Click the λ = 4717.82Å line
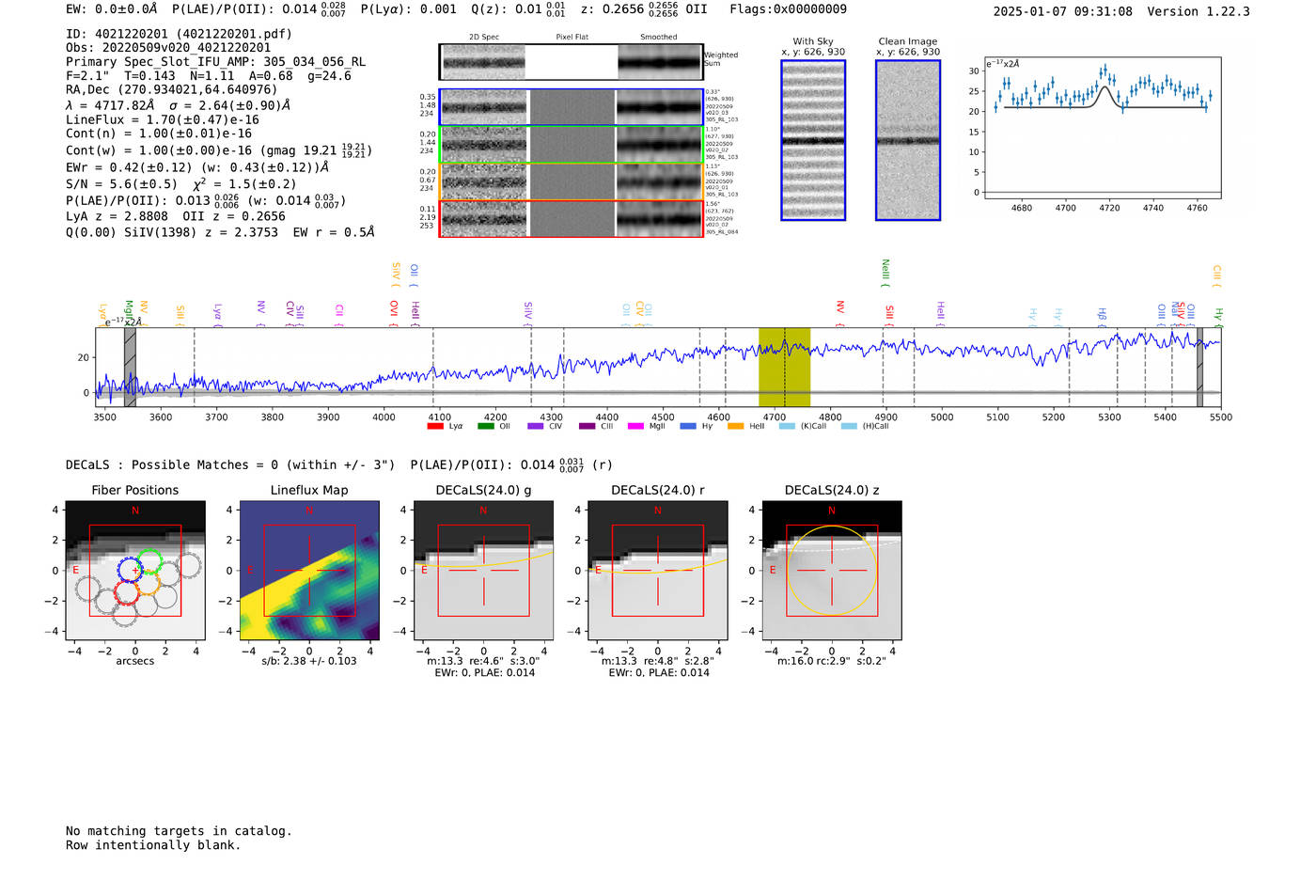This screenshot has height=896, width=1316. pos(179,105)
